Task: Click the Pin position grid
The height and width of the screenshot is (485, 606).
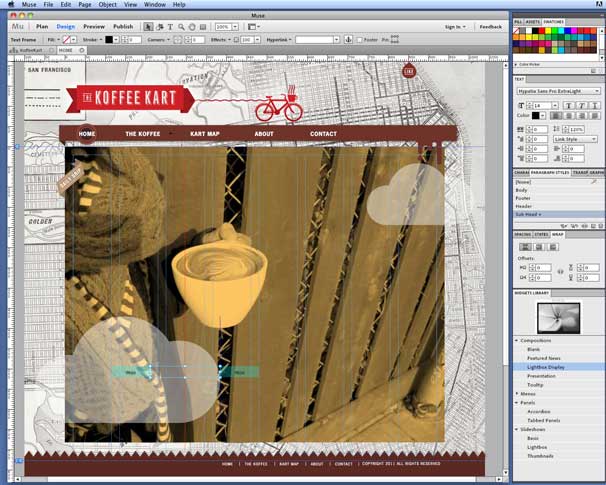Action: [395, 39]
